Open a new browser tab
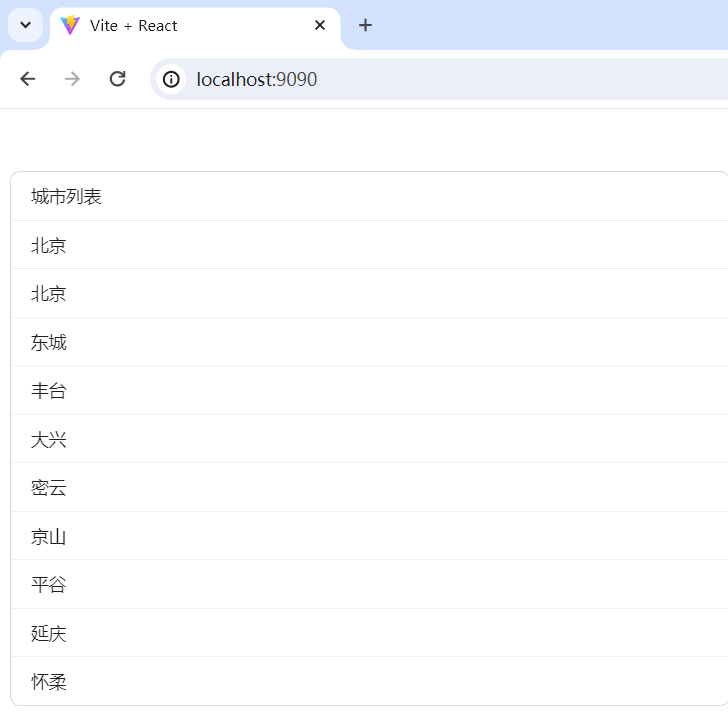Viewport: 728px width, 726px height. pyautogui.click(x=365, y=25)
